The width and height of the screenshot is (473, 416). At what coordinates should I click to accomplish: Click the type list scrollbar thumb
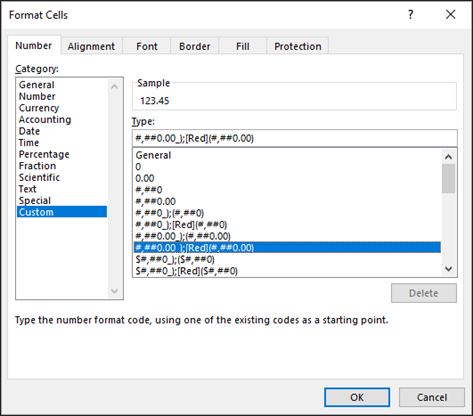click(449, 179)
